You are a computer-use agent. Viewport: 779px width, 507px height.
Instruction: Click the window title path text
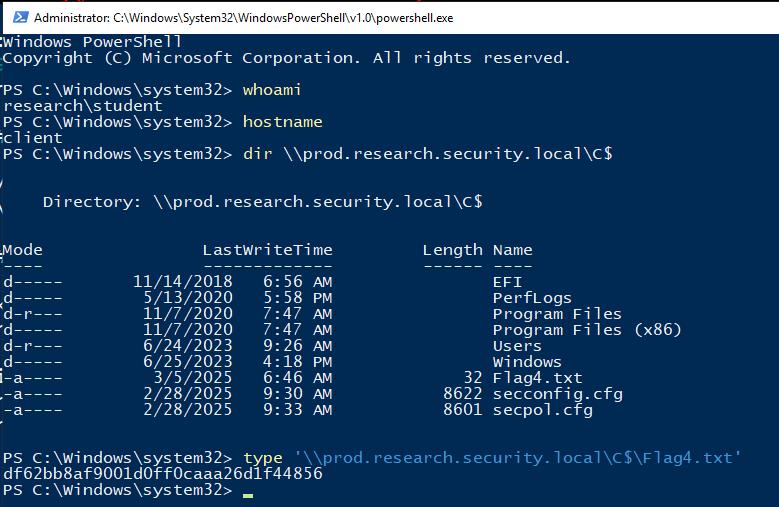pos(243,18)
